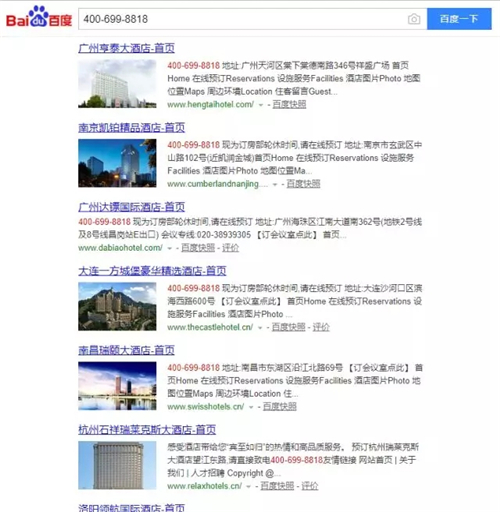Click red 400-699-8818 in 广州享泰 snippet
The image size is (500, 512).
[x=194, y=65]
